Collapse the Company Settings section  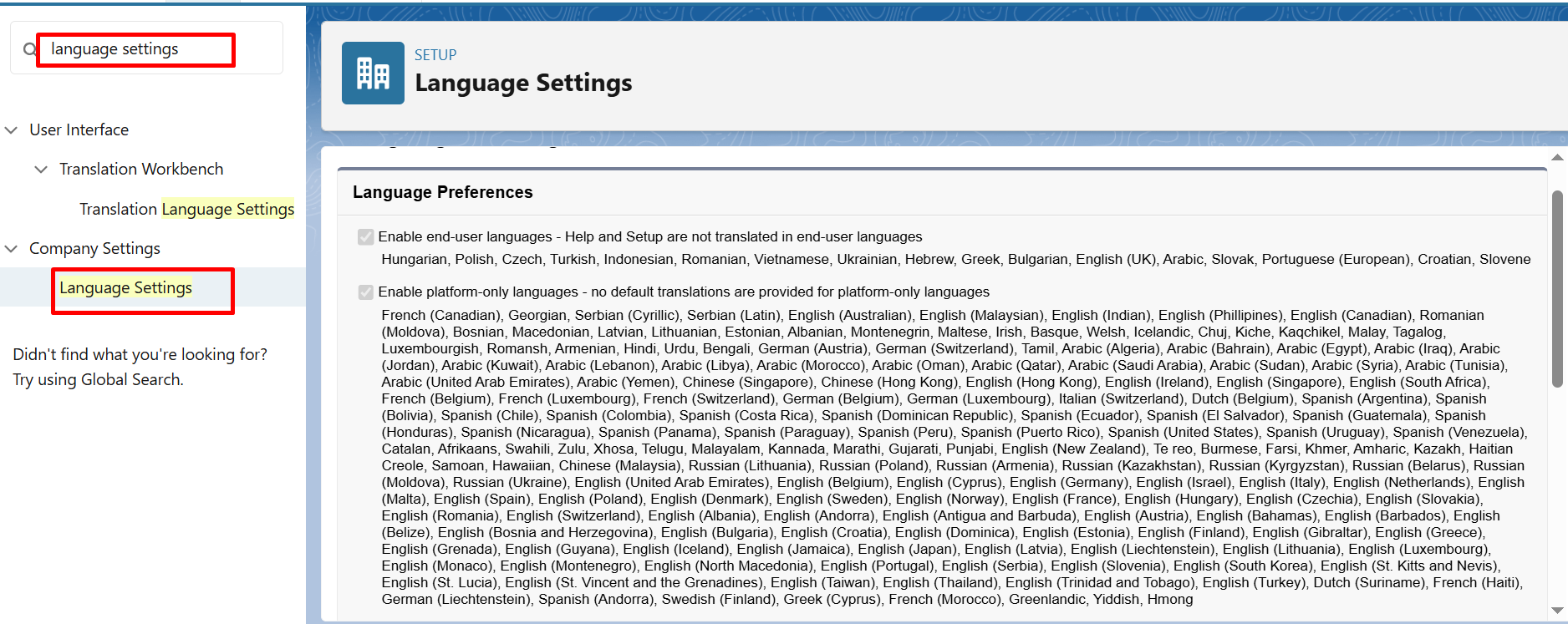click(x=12, y=249)
